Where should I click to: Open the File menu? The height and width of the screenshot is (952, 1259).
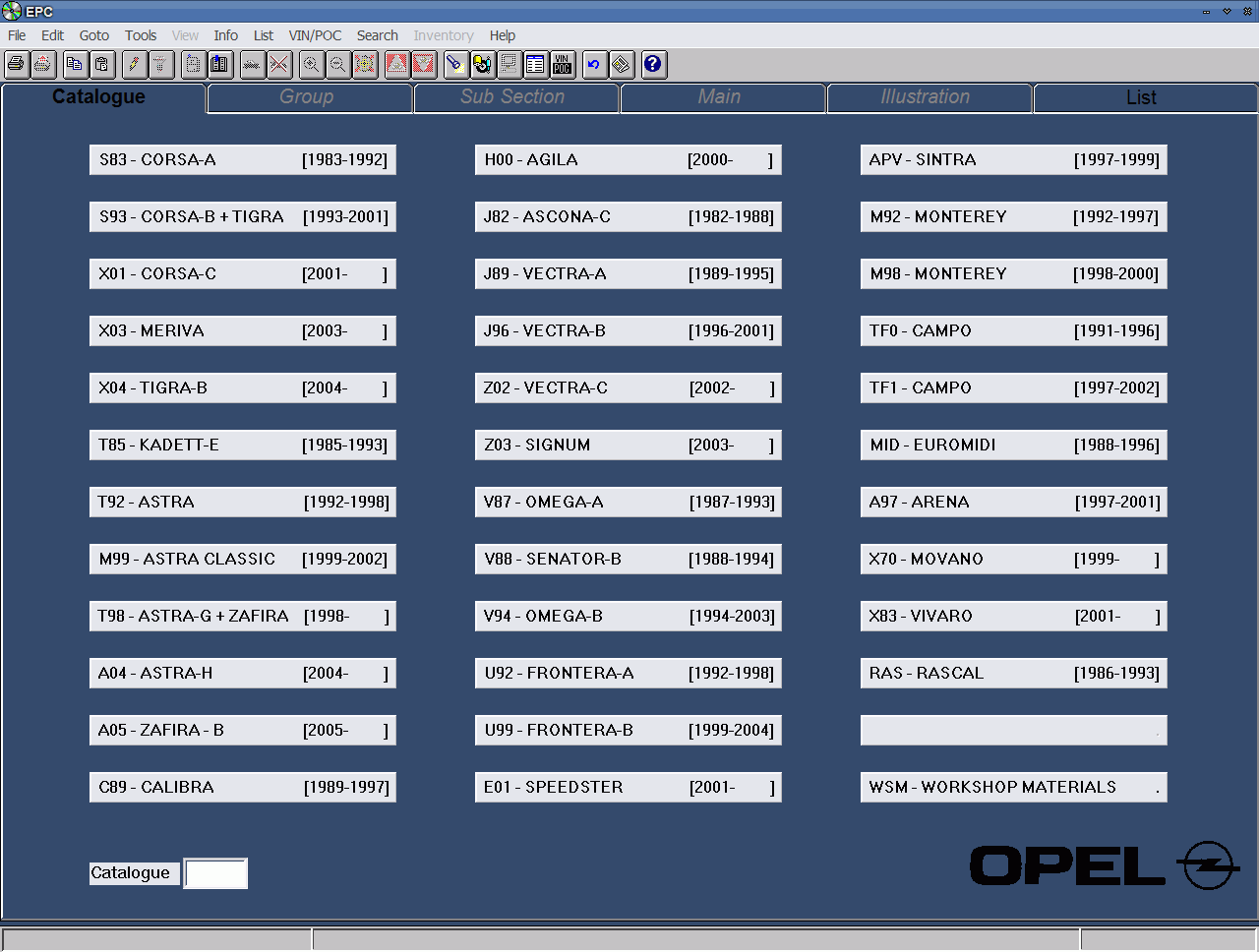[x=17, y=35]
